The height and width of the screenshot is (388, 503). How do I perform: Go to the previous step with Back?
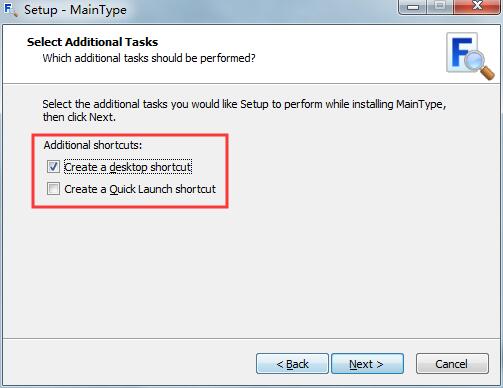(292, 364)
